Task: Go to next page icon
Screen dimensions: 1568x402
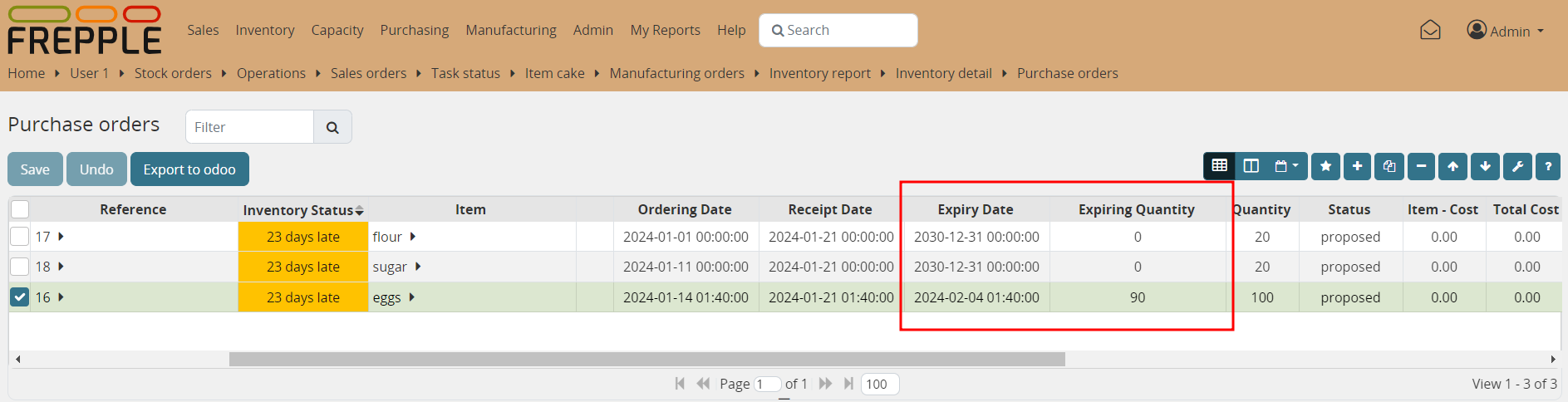Action: click(x=825, y=383)
